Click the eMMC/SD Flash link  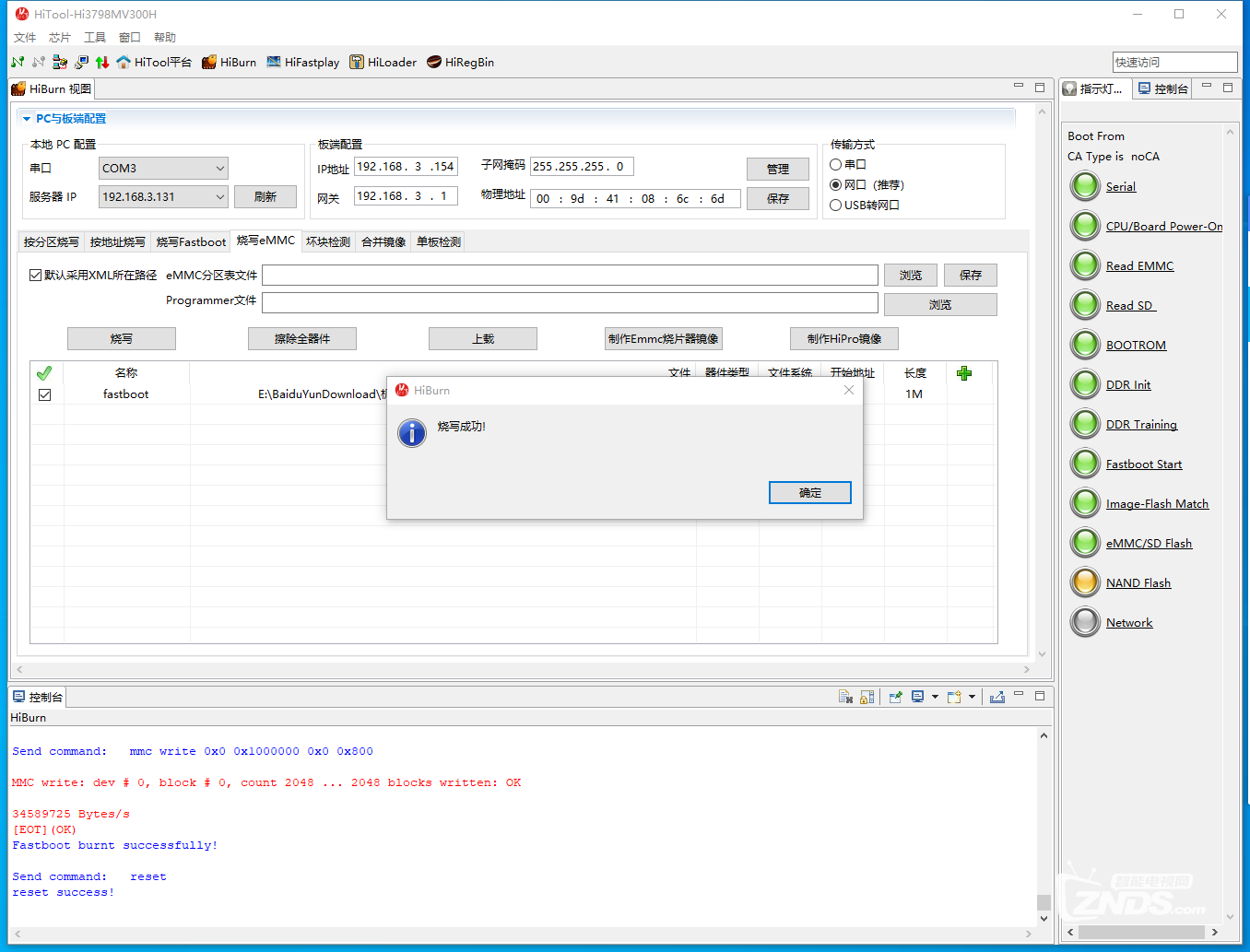[1149, 543]
